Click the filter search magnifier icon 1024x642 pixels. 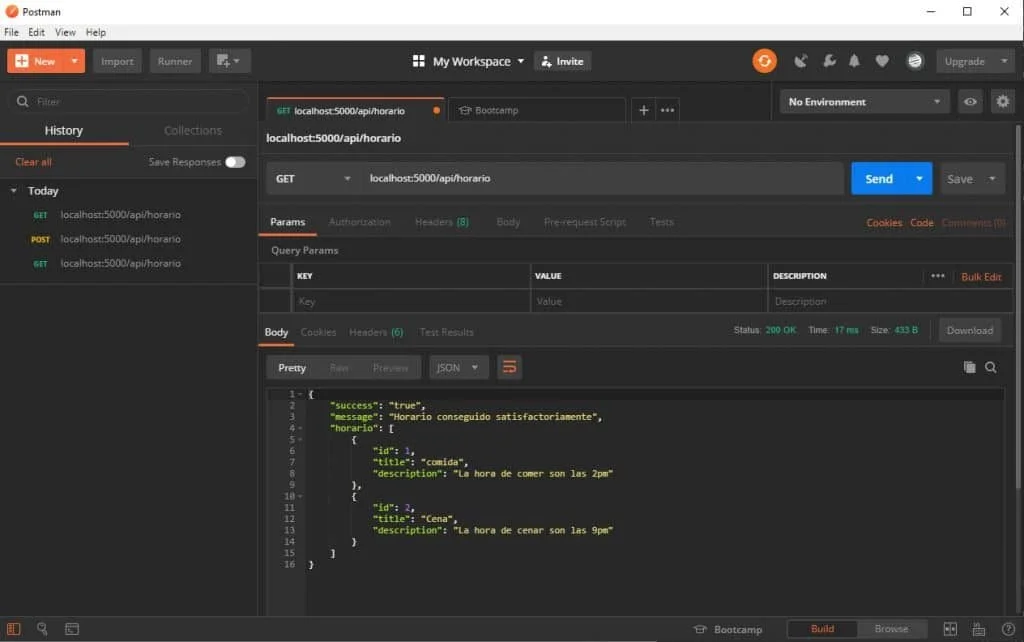coord(22,101)
